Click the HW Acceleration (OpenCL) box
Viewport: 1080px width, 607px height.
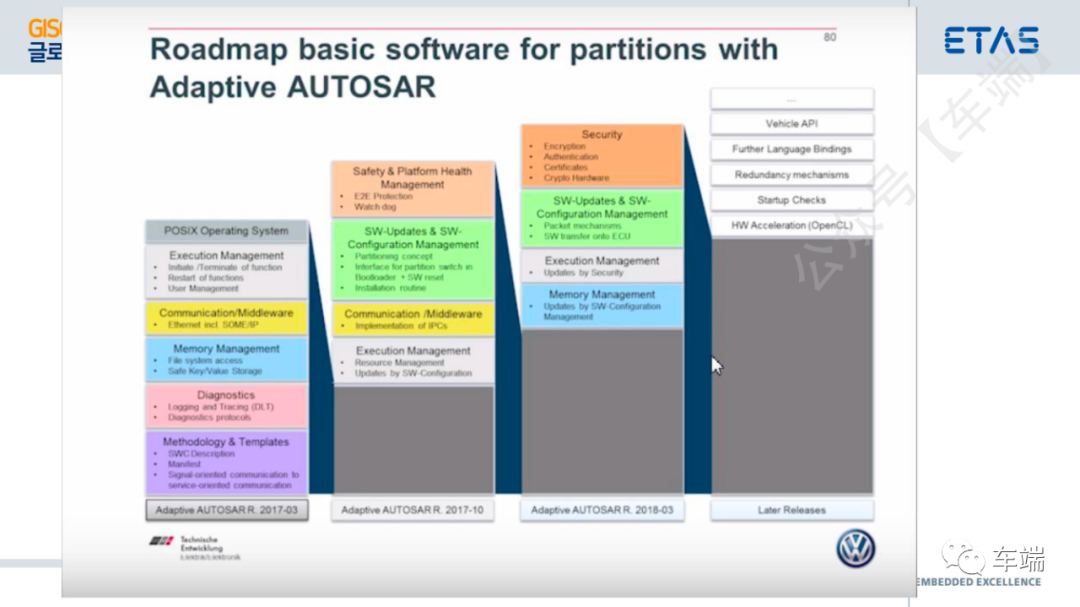coord(791,225)
